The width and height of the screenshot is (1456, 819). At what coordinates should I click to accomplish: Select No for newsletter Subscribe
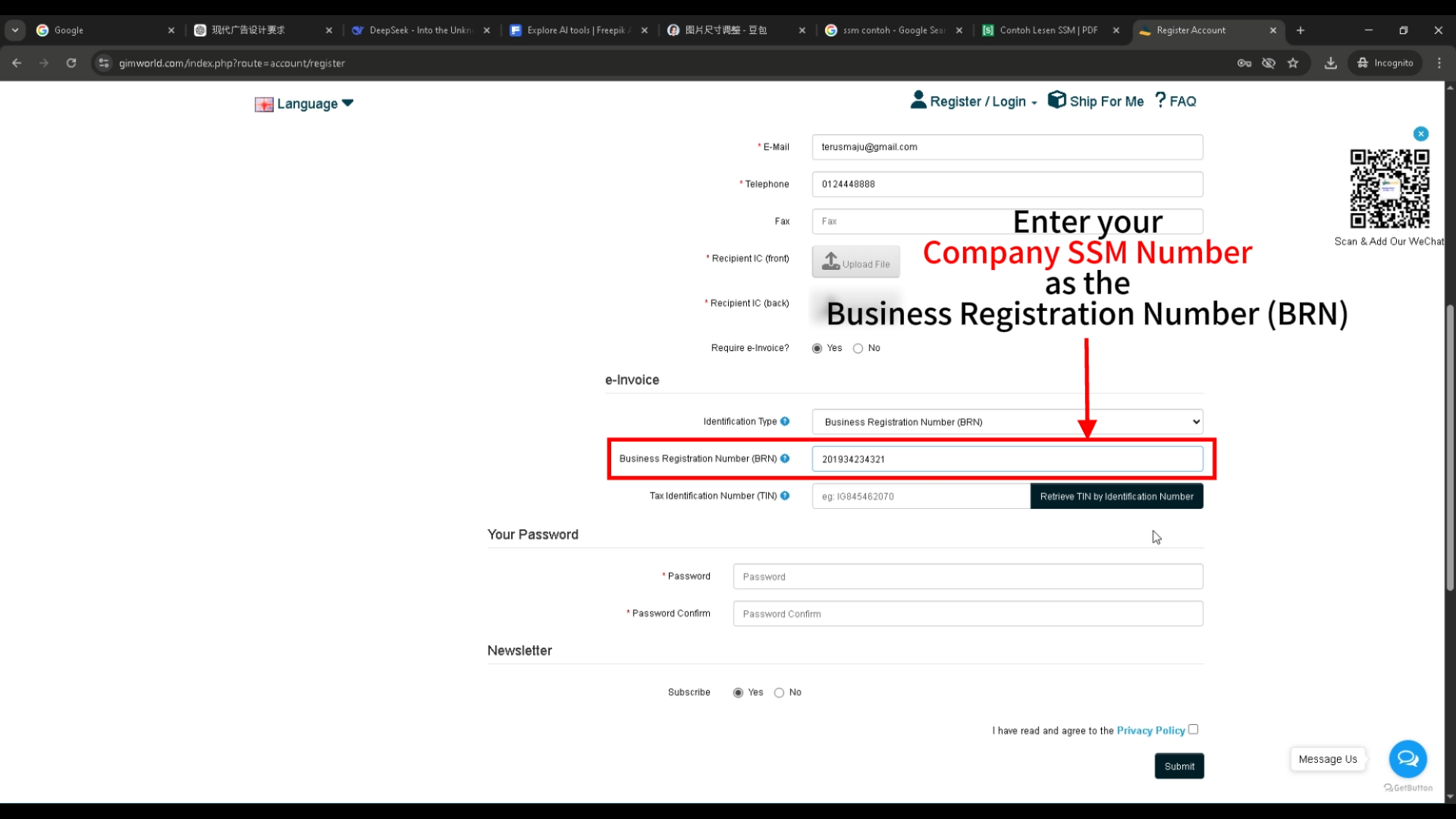point(779,693)
